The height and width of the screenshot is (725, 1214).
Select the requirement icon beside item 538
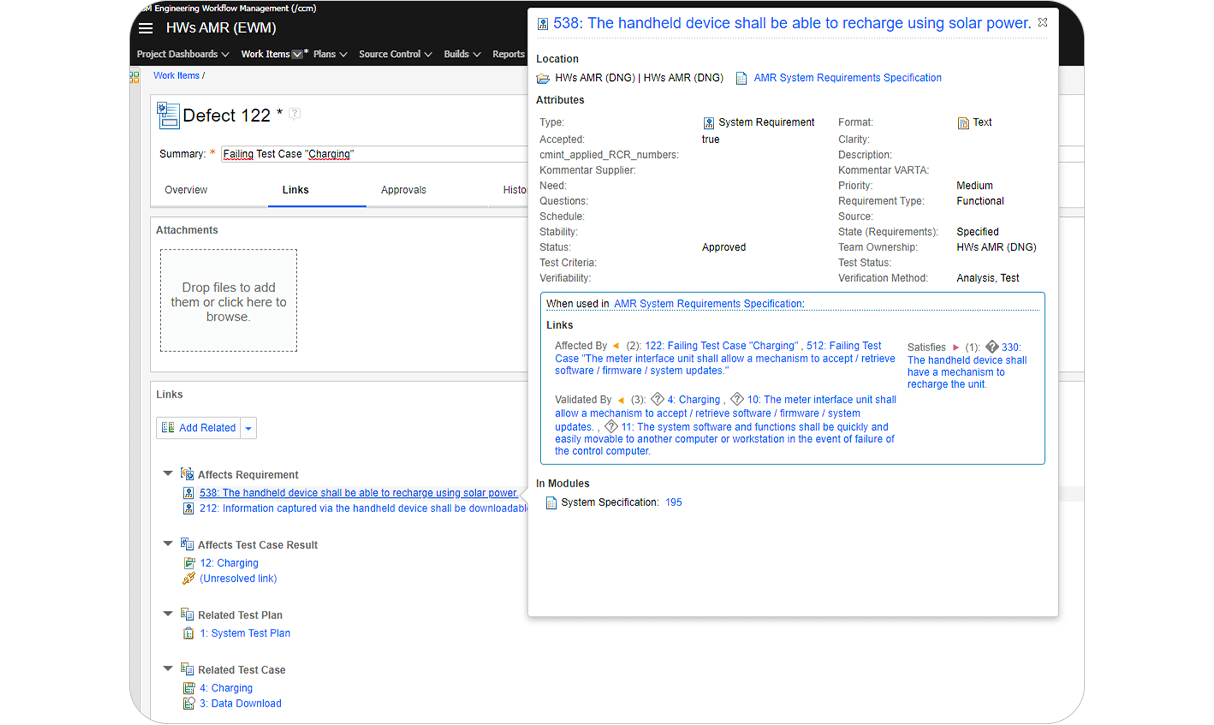coord(189,492)
